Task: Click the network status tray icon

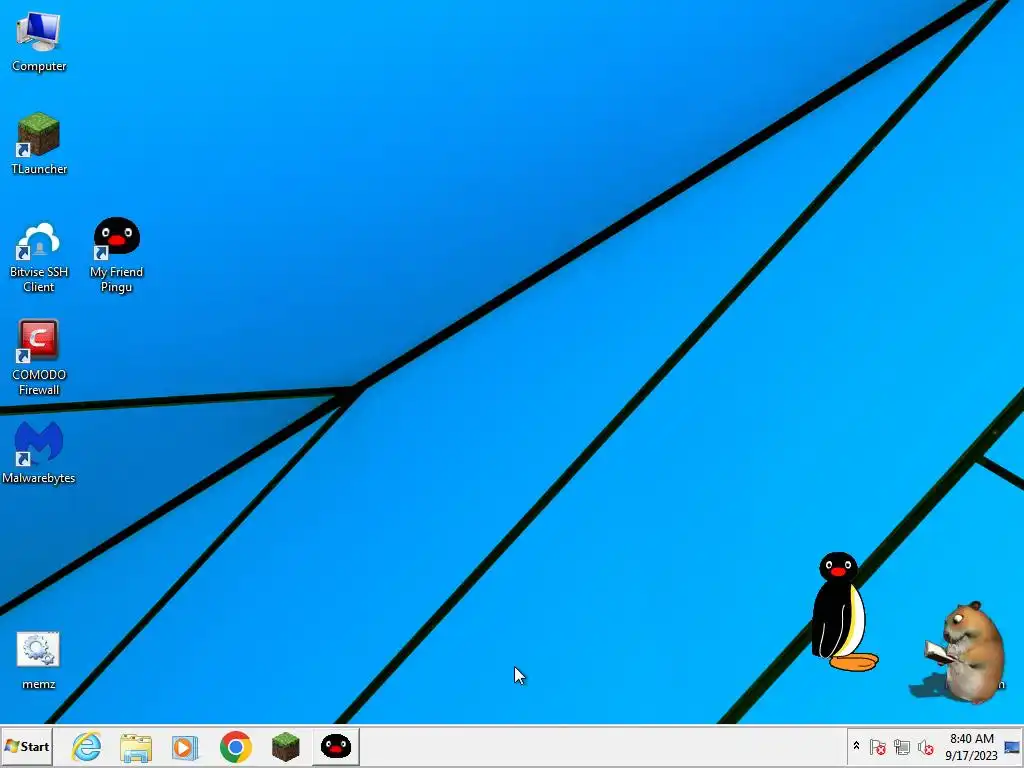Action: tap(902, 746)
